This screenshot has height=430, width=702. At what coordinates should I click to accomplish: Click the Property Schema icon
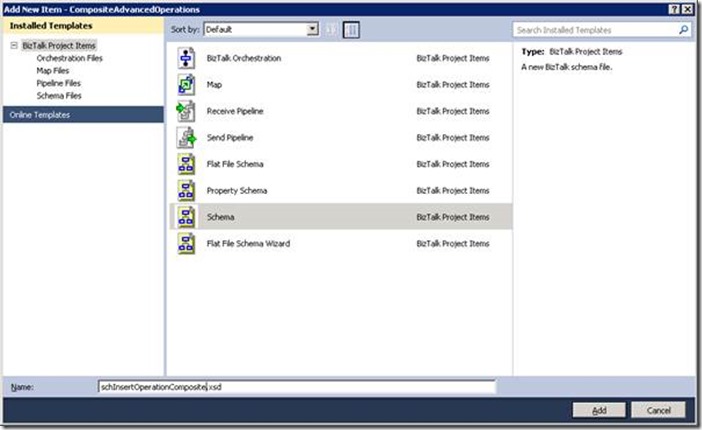click(x=186, y=190)
